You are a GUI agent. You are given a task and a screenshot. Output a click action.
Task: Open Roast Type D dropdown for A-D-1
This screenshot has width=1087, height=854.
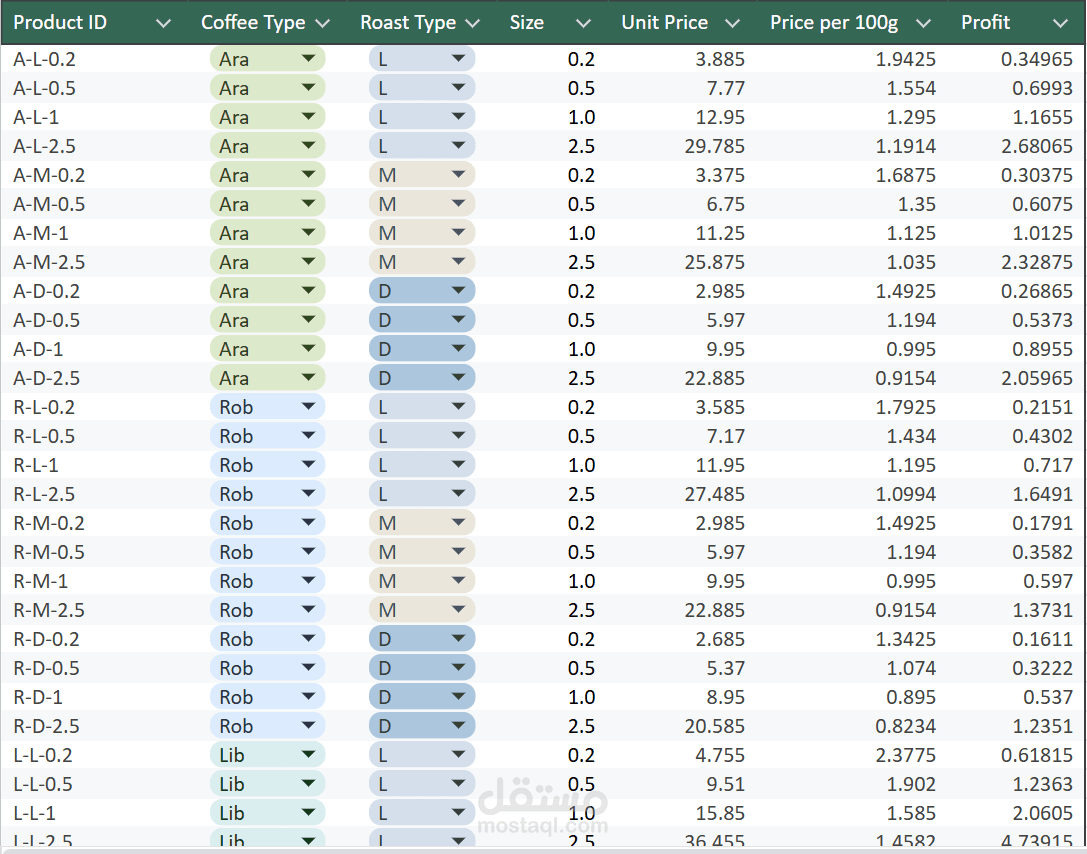tap(458, 349)
